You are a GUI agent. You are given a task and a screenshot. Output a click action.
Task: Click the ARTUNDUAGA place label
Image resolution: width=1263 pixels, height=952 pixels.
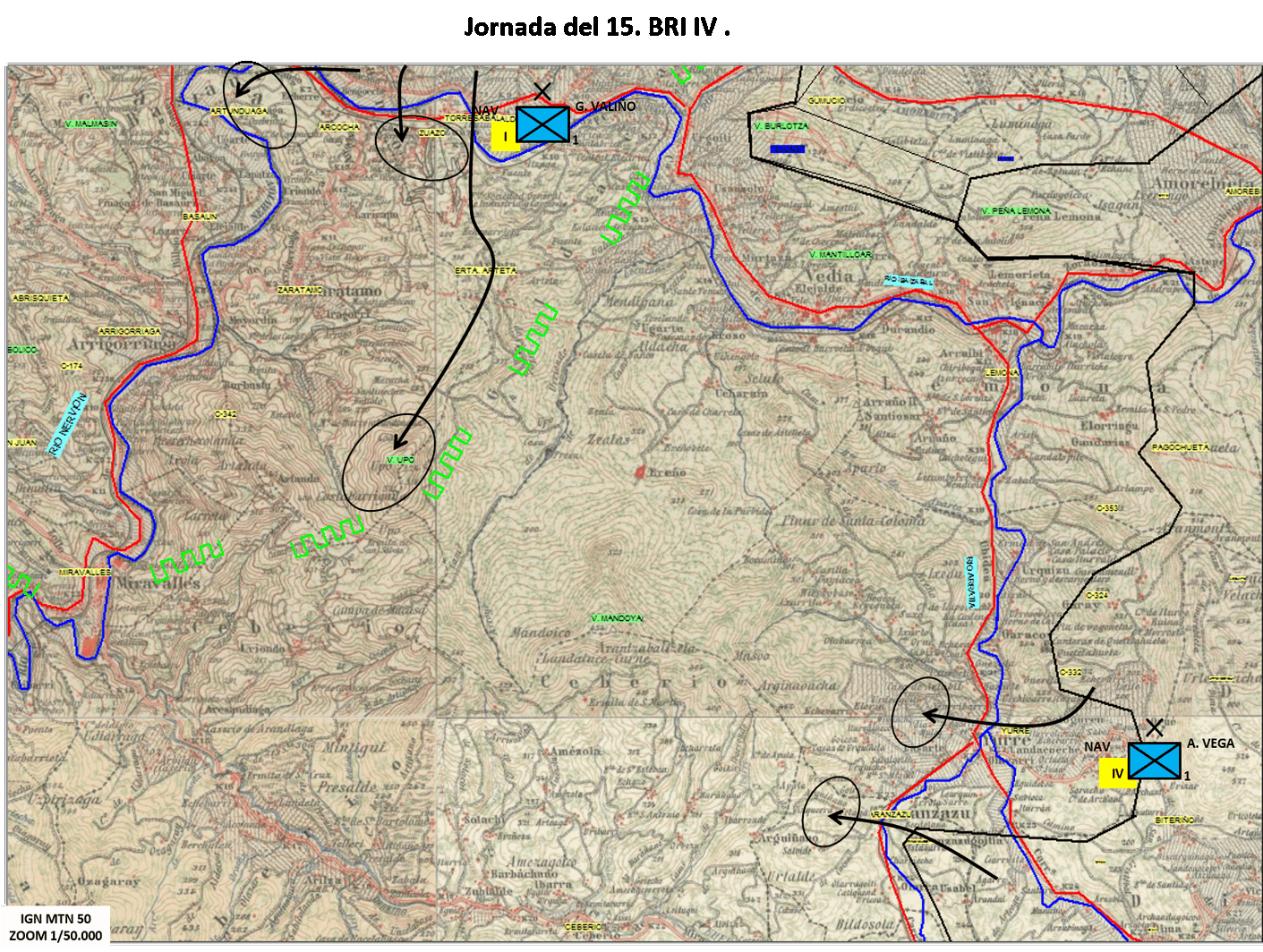click(x=239, y=111)
